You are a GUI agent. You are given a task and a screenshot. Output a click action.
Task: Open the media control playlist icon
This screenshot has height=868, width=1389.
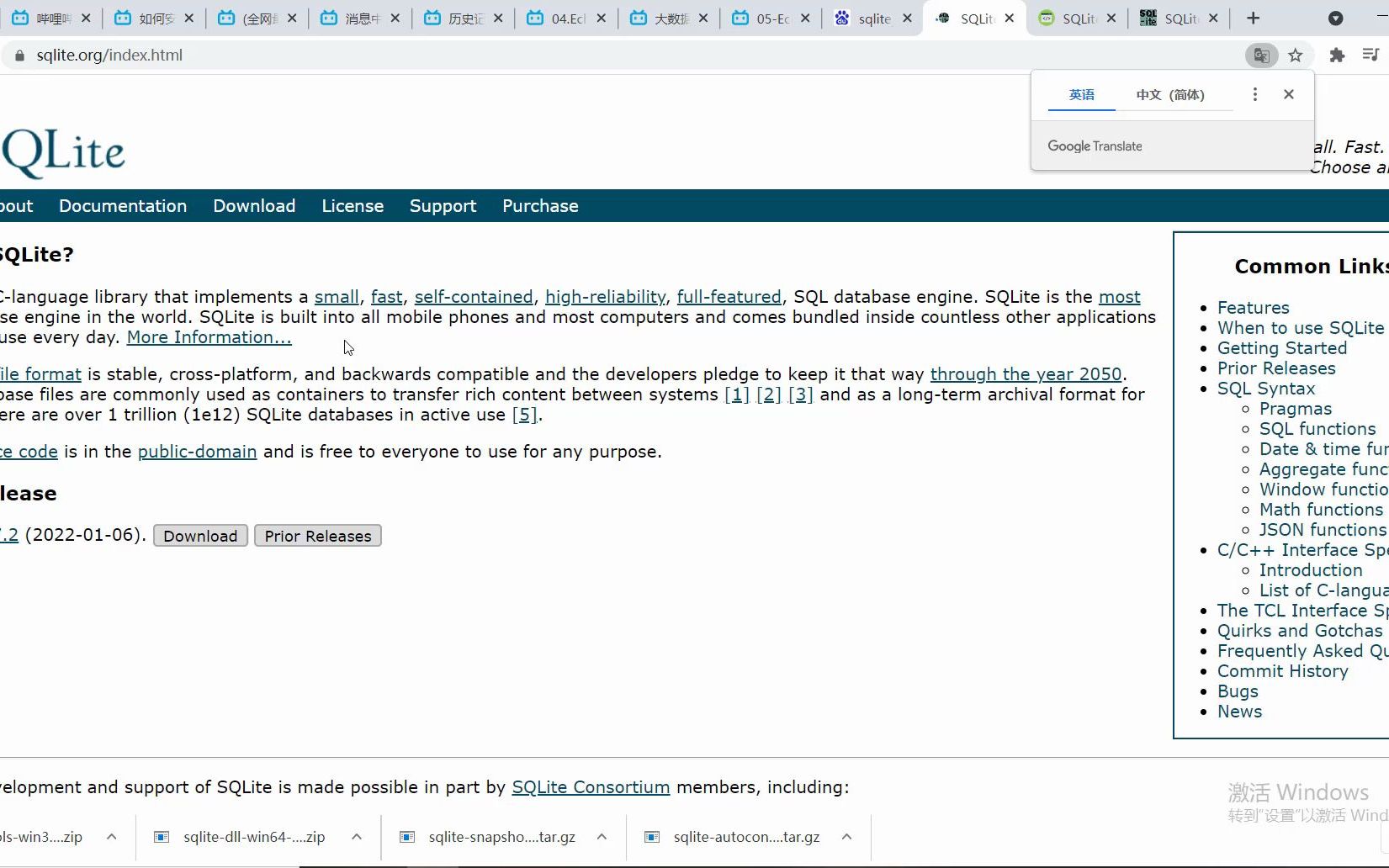[1370, 56]
